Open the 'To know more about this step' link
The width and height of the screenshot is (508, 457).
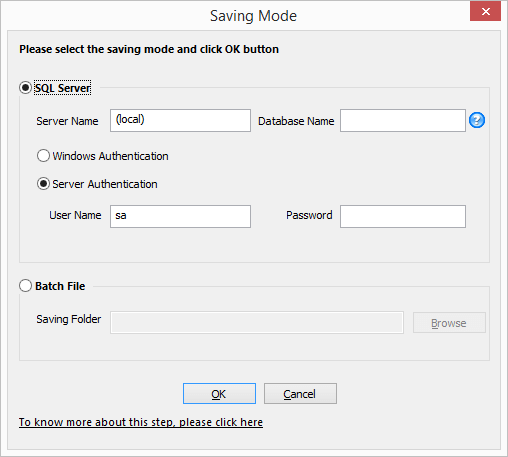point(141,422)
